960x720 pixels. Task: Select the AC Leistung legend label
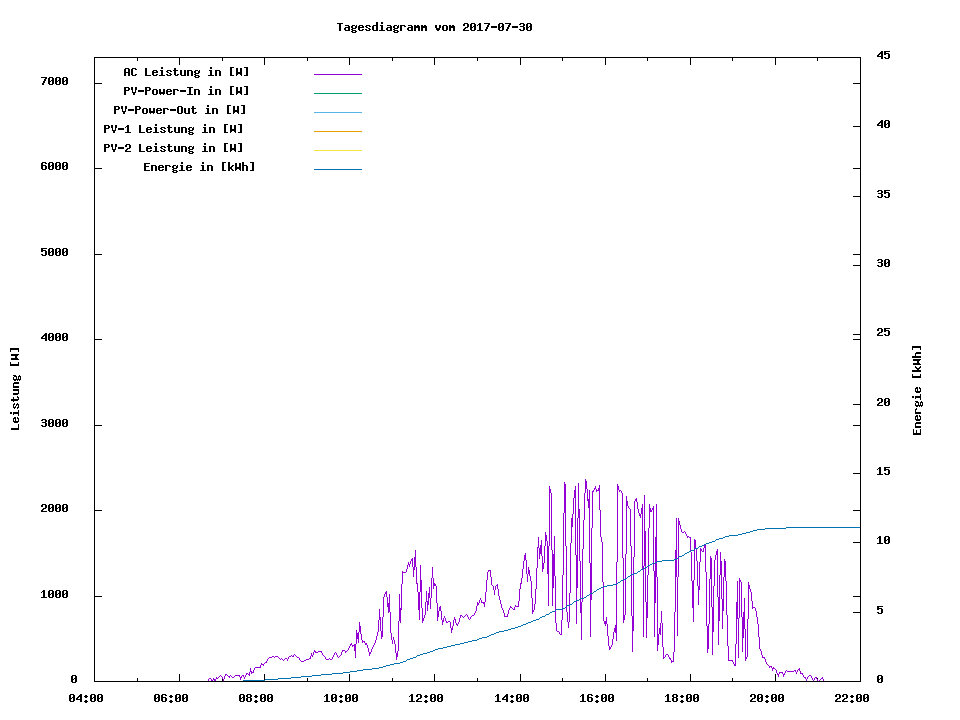[x=186, y=72]
